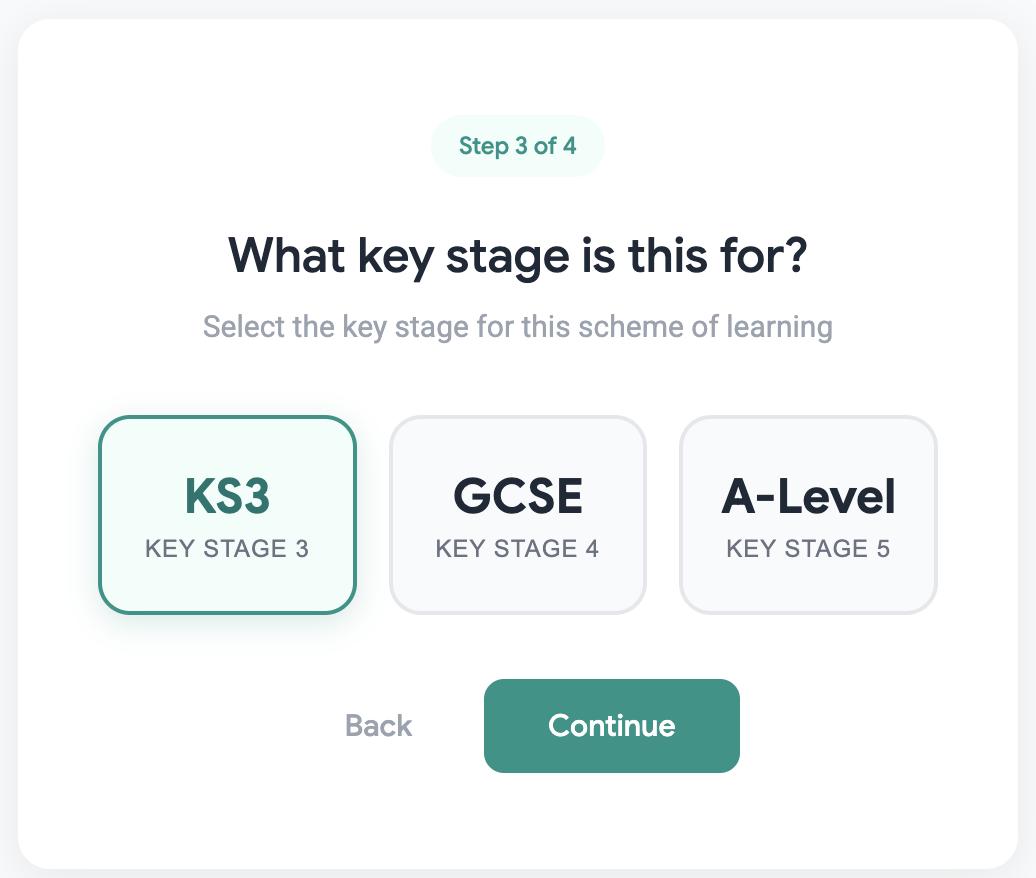Viewport: 1036px width, 878px height.
Task: Switch selection to the middle GCSE card
Action: click(517, 514)
